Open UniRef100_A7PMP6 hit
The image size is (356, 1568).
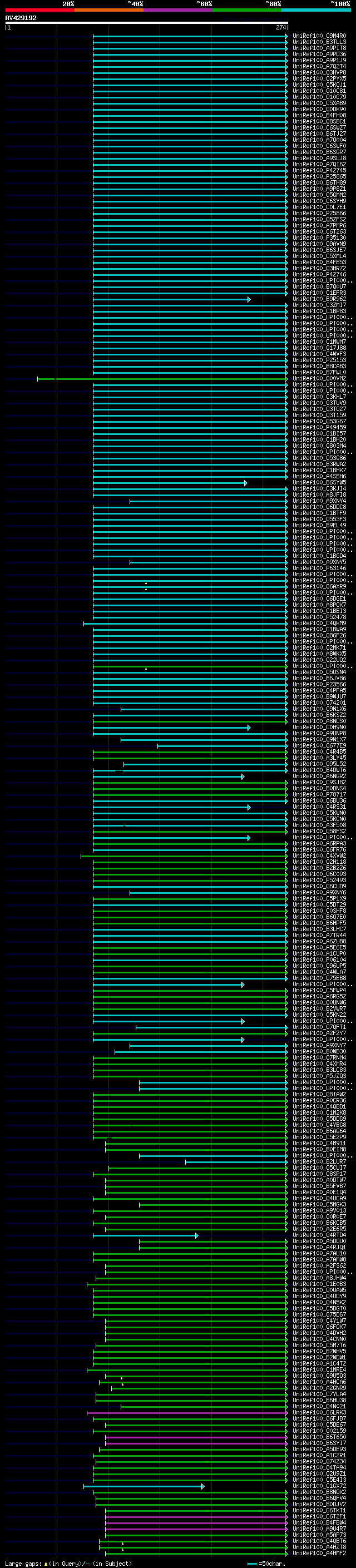pos(319,225)
